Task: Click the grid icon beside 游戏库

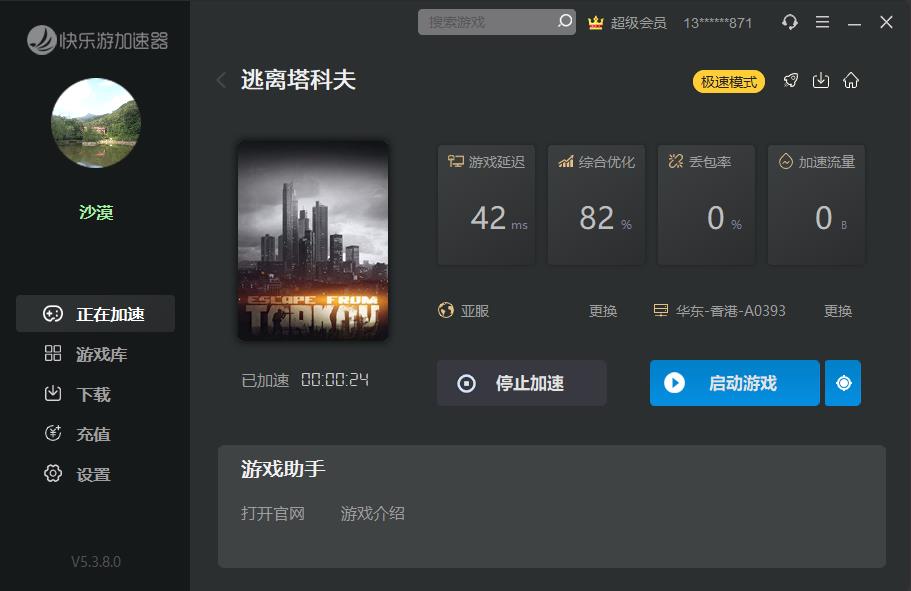Action: click(x=53, y=353)
